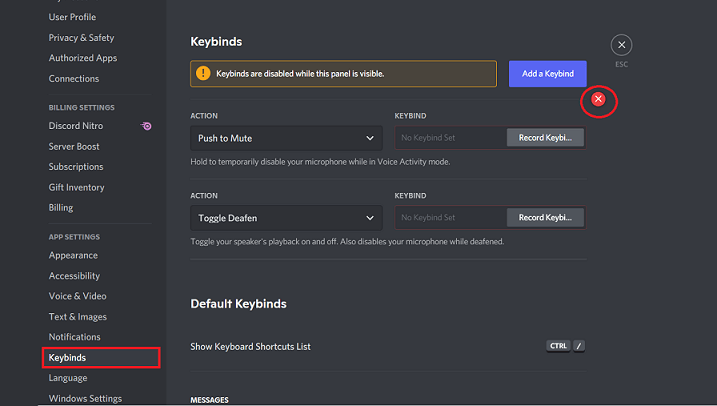Open Connections settings
This screenshot has height=406, width=717.
(74, 79)
